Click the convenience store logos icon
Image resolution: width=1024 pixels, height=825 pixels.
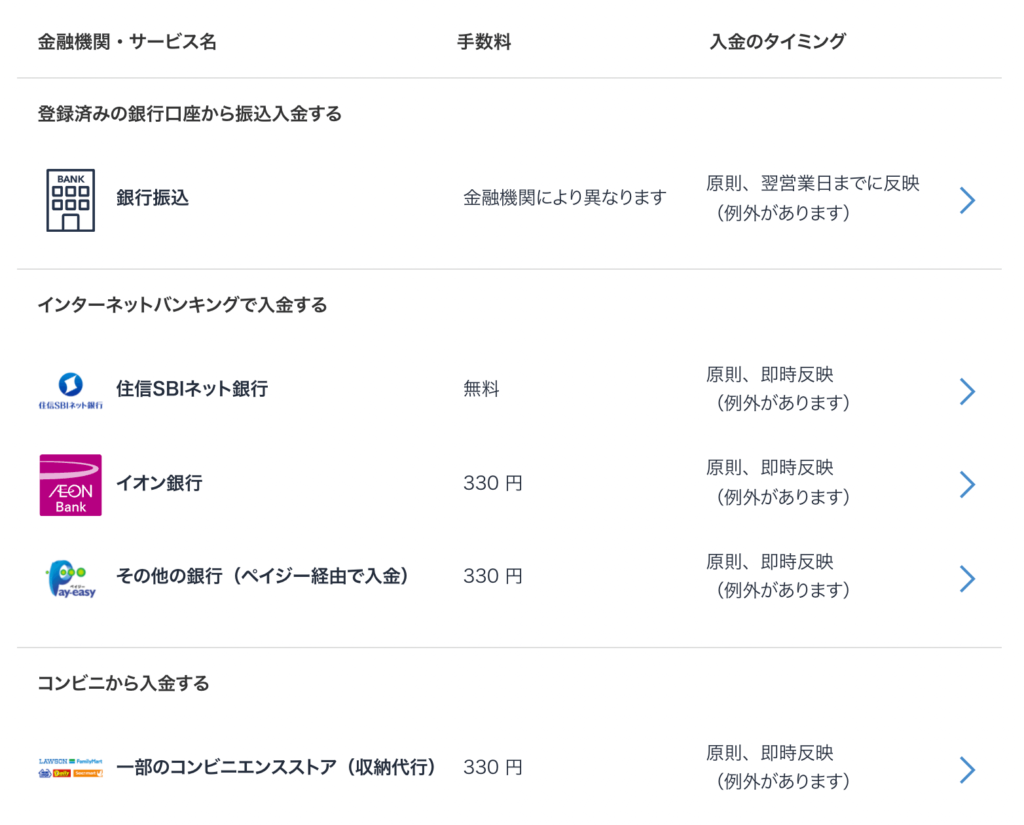(x=71, y=768)
